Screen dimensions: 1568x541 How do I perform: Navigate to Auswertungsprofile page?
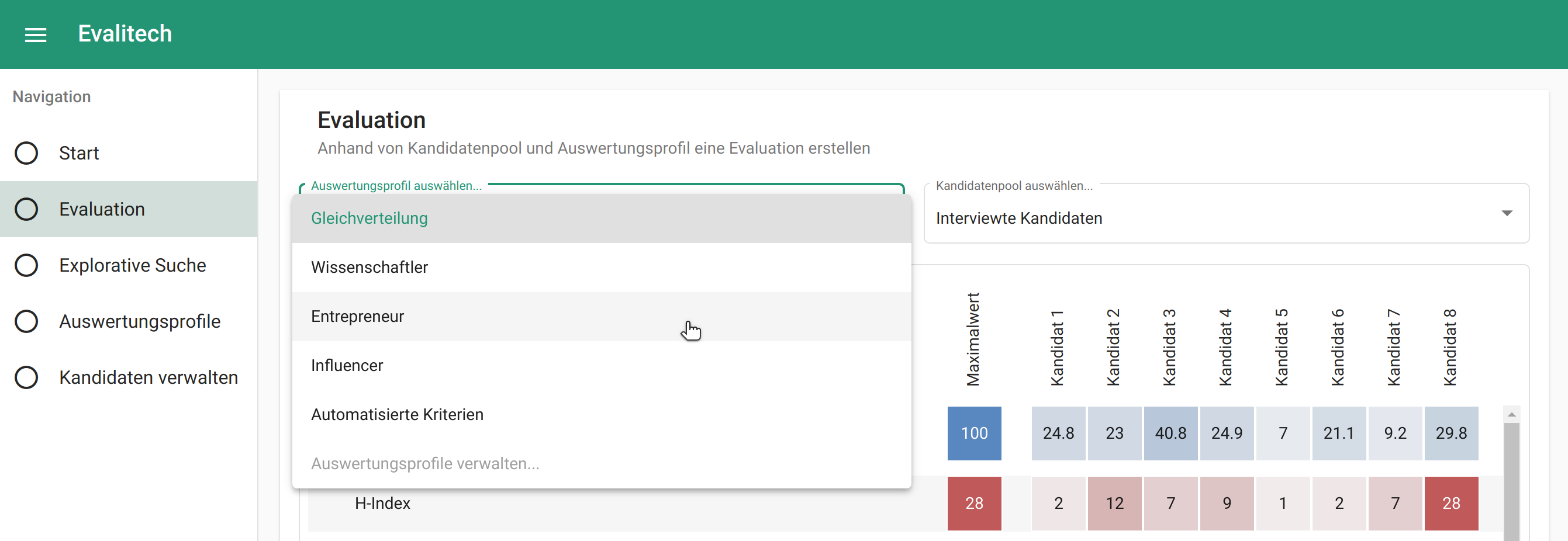tap(129, 321)
